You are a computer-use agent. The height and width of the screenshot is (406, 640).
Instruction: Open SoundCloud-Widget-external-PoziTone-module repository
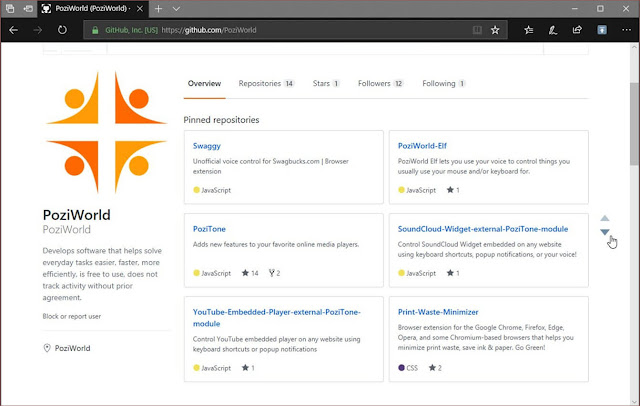pyautogui.click(x=483, y=229)
